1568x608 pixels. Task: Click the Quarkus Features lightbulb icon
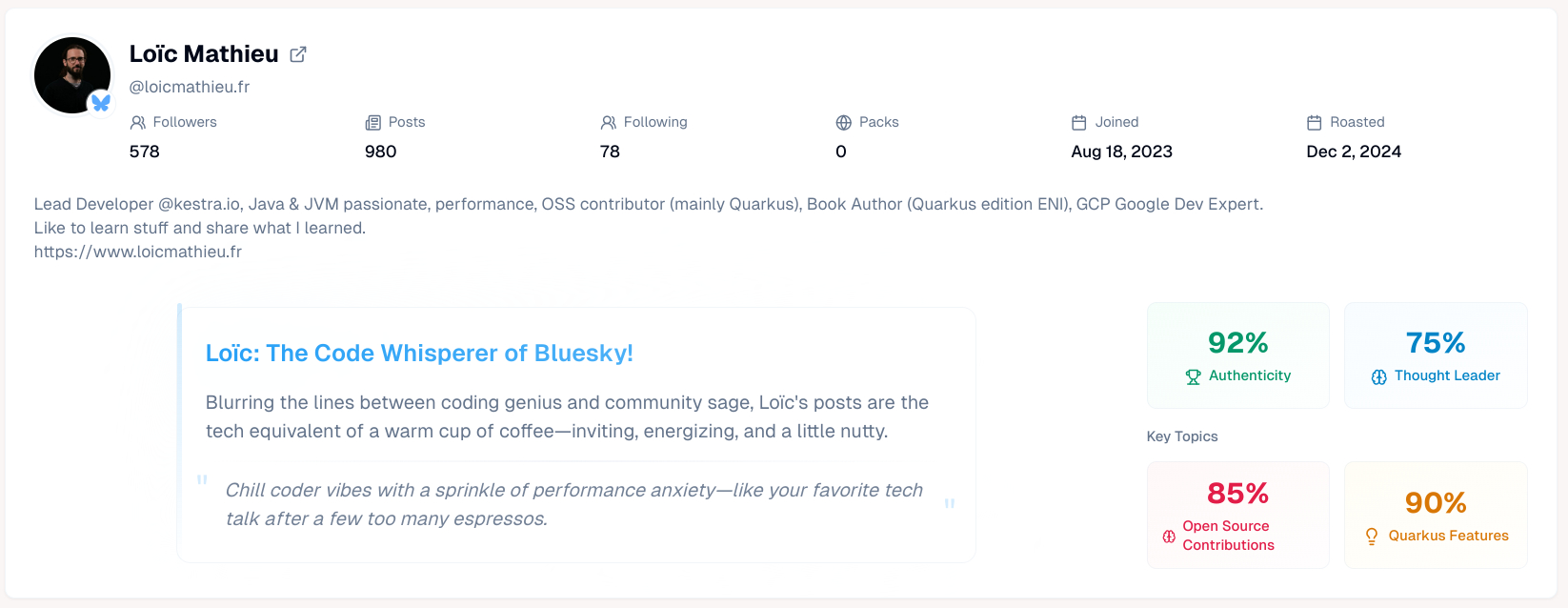click(1372, 537)
